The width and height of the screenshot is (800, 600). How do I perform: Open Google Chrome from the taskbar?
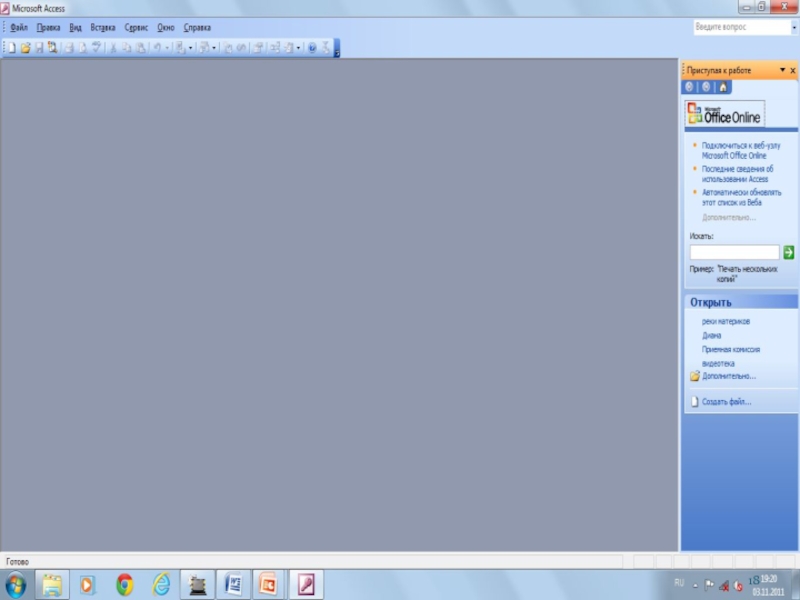coord(124,584)
